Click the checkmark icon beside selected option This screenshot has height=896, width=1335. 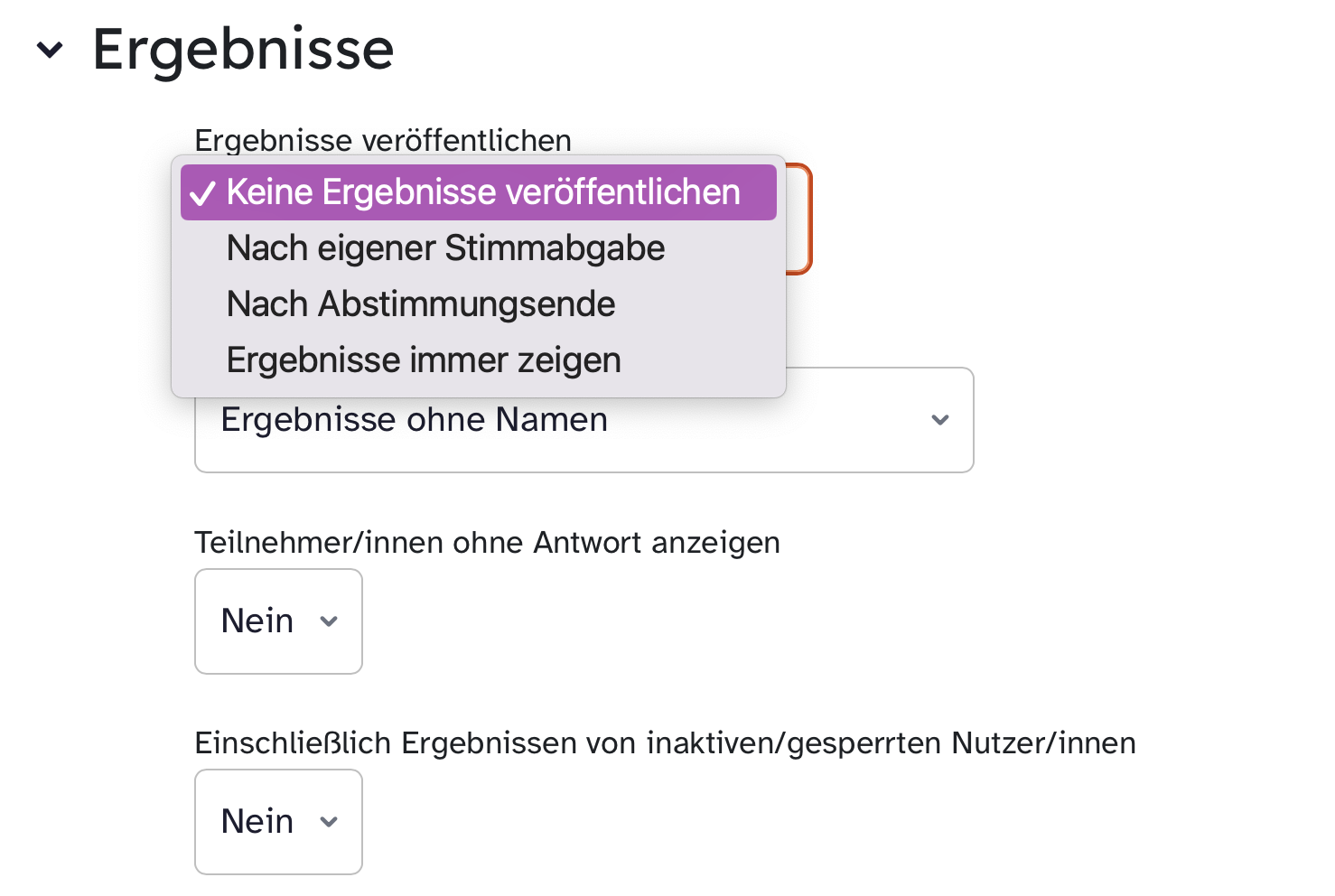click(x=203, y=193)
